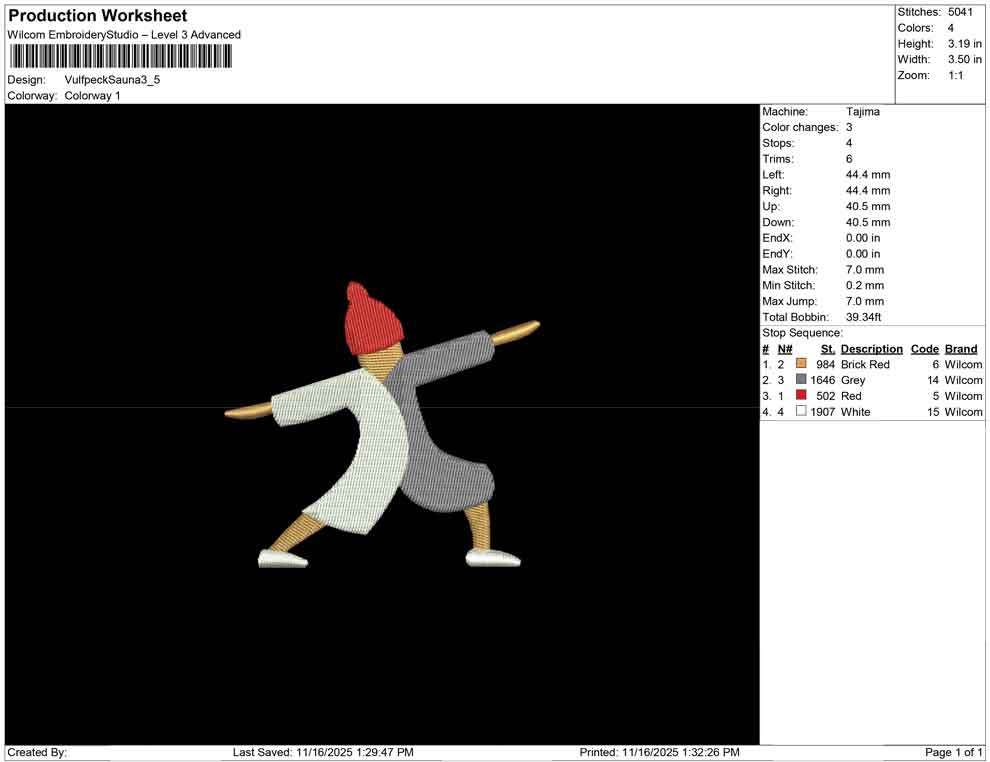Click the Production Worksheet title

pos(97,16)
